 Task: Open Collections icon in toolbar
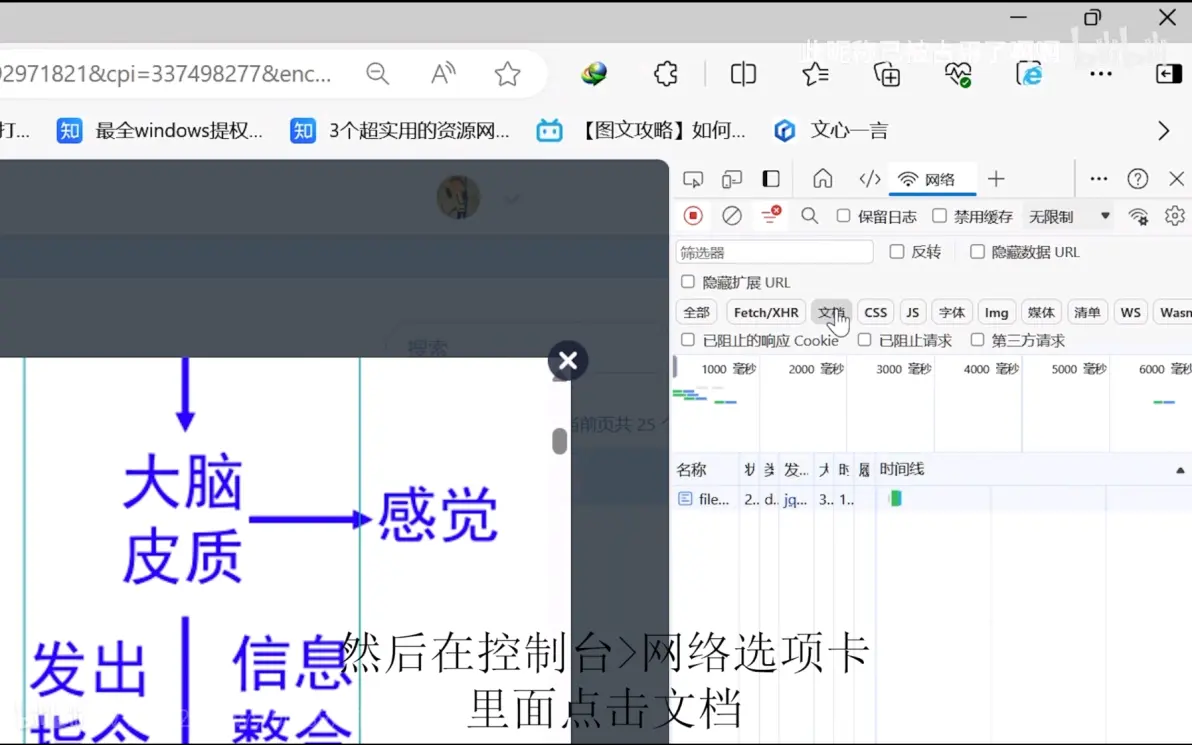pyautogui.click(x=886, y=74)
